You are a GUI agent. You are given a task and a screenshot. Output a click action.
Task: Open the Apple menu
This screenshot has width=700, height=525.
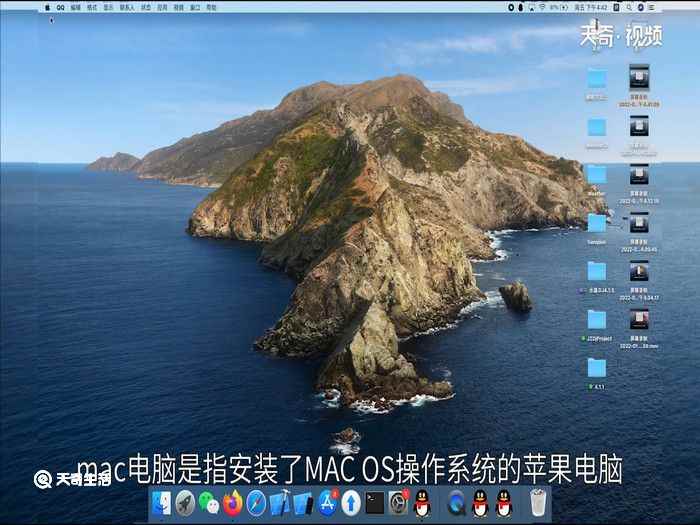click(47, 7)
